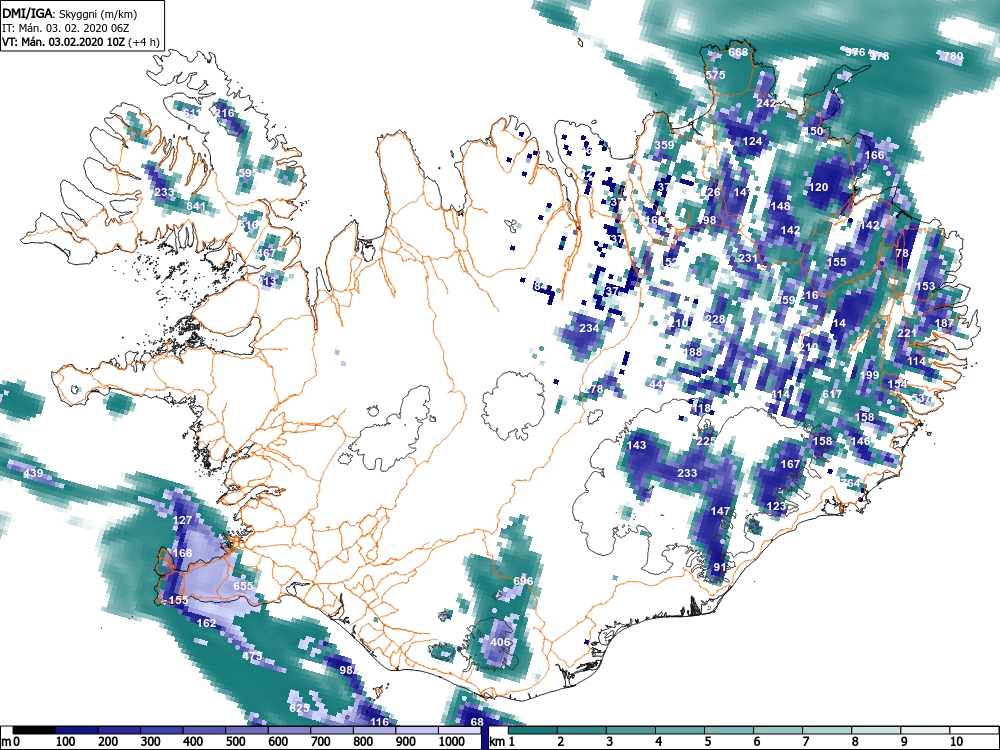1000x750 pixels.
Task: Select the map value 242 in the northeast
Action: (x=766, y=103)
